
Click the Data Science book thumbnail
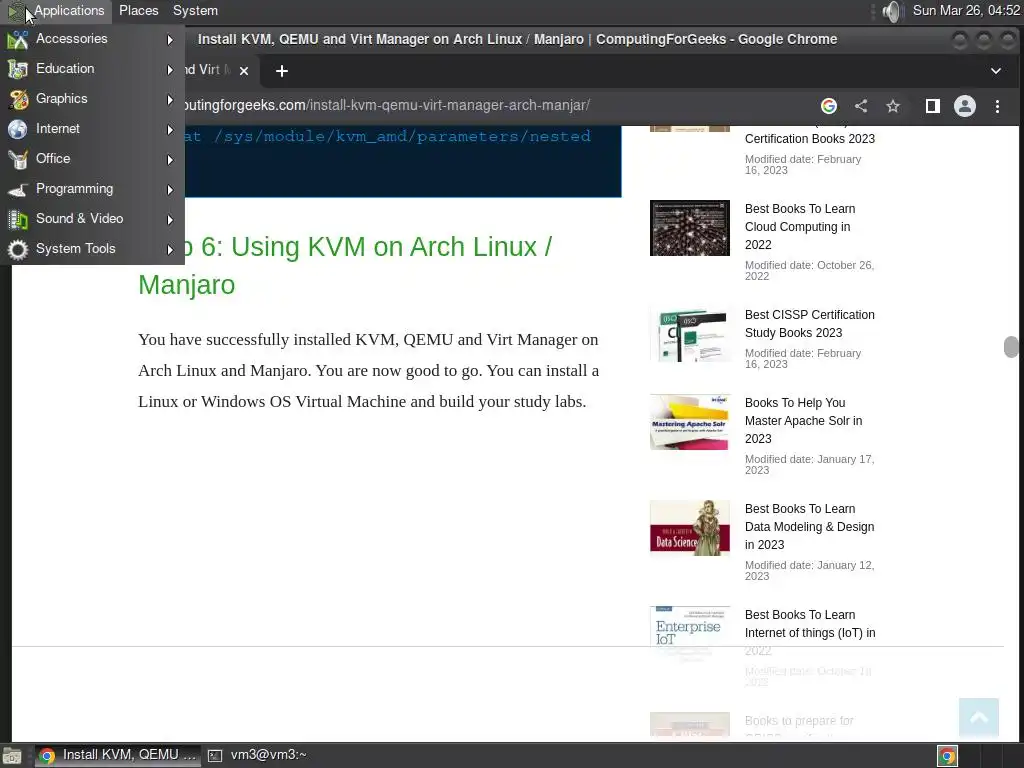(x=690, y=528)
